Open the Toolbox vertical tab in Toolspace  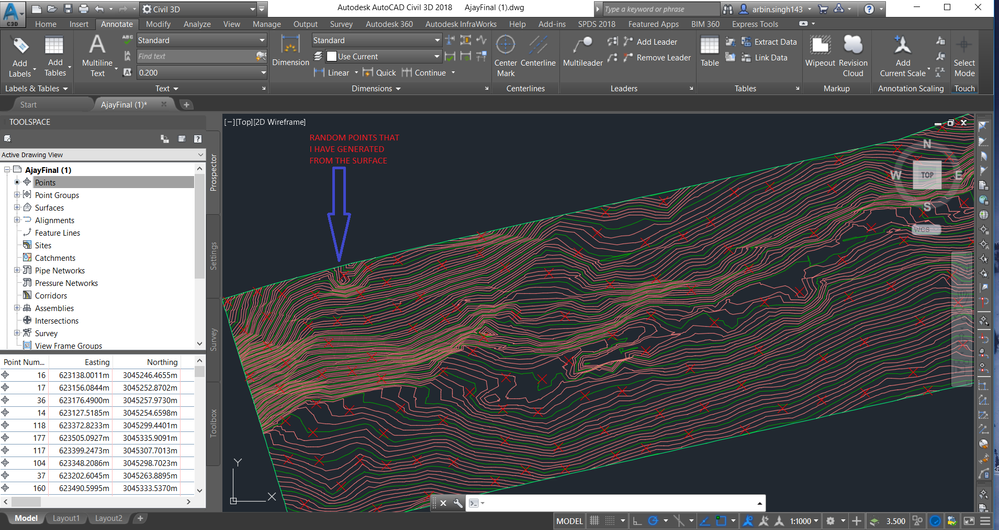(x=213, y=423)
